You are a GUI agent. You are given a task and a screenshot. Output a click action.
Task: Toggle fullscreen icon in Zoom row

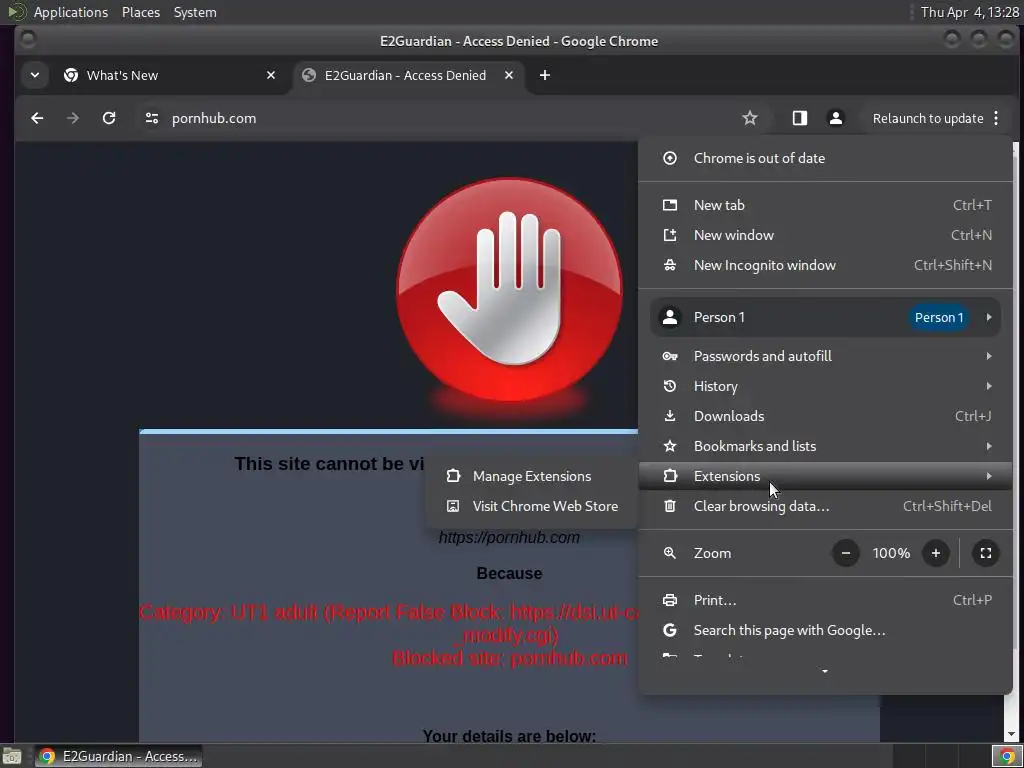[x=986, y=553]
